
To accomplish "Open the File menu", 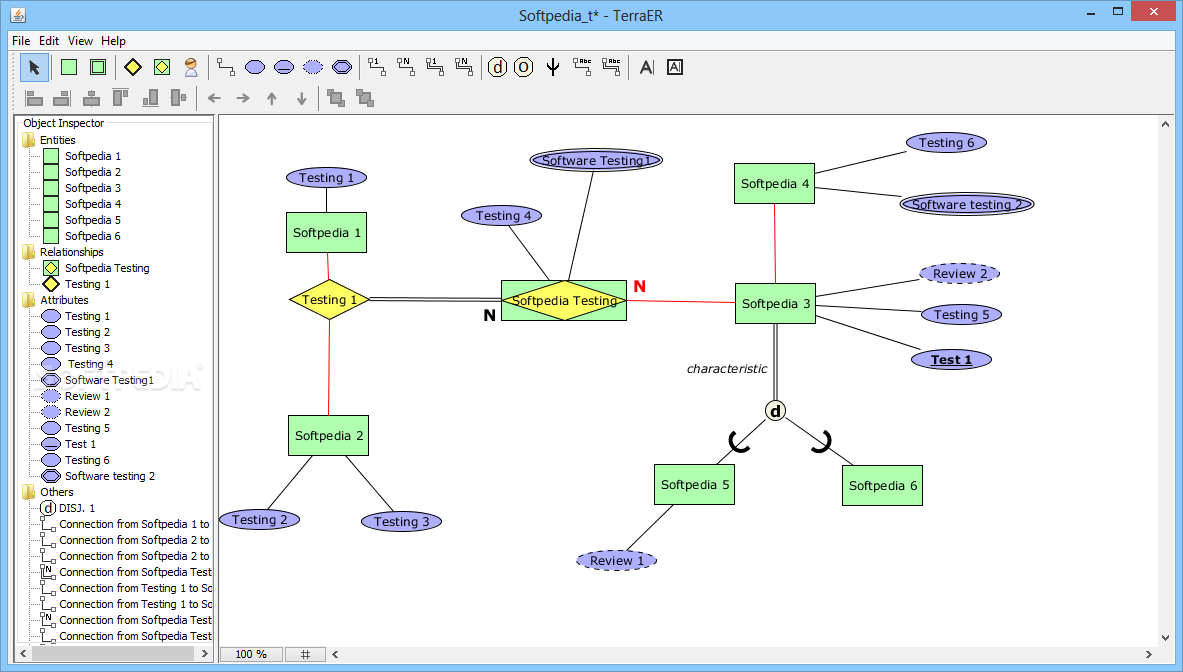I will (21, 41).
